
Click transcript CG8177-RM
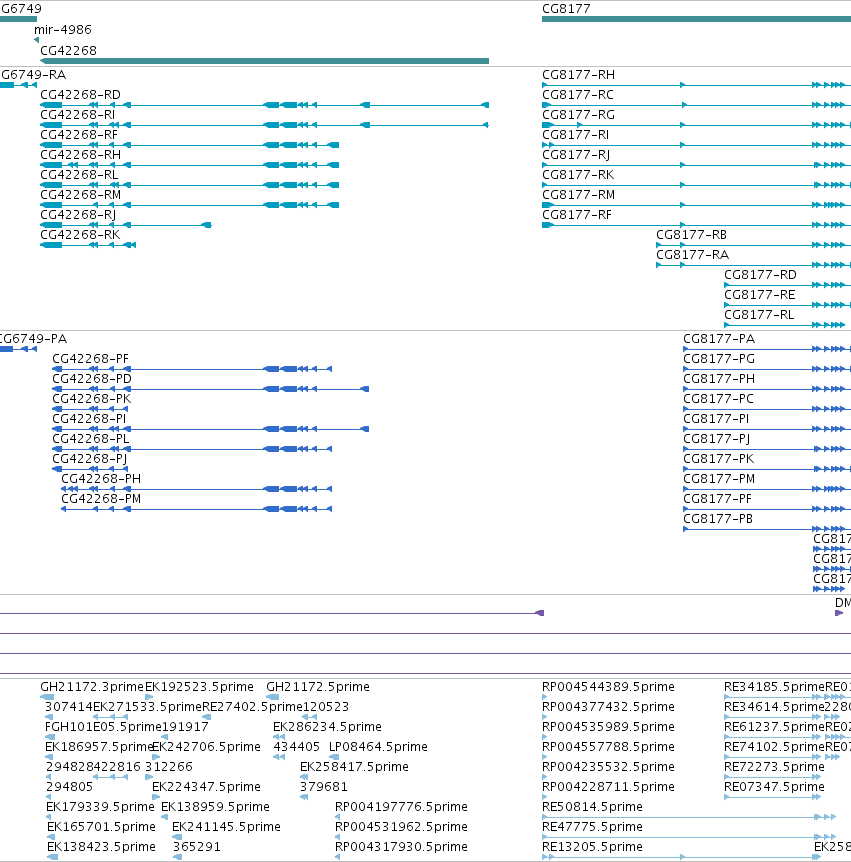point(578,195)
